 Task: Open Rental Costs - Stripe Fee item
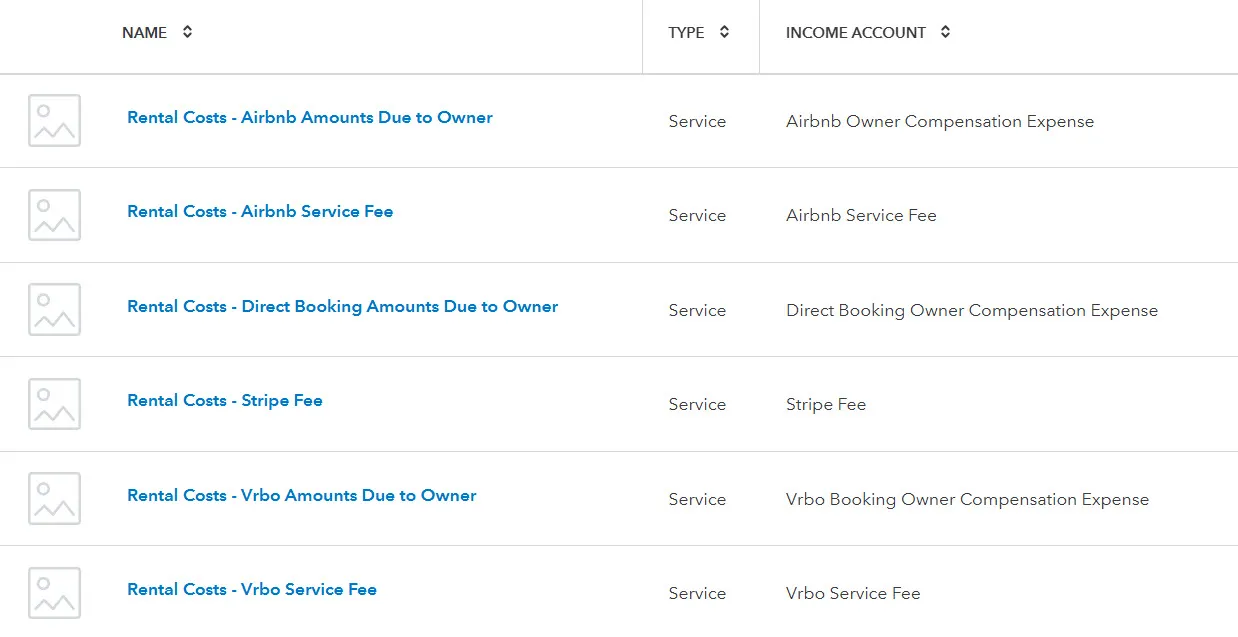(x=225, y=400)
